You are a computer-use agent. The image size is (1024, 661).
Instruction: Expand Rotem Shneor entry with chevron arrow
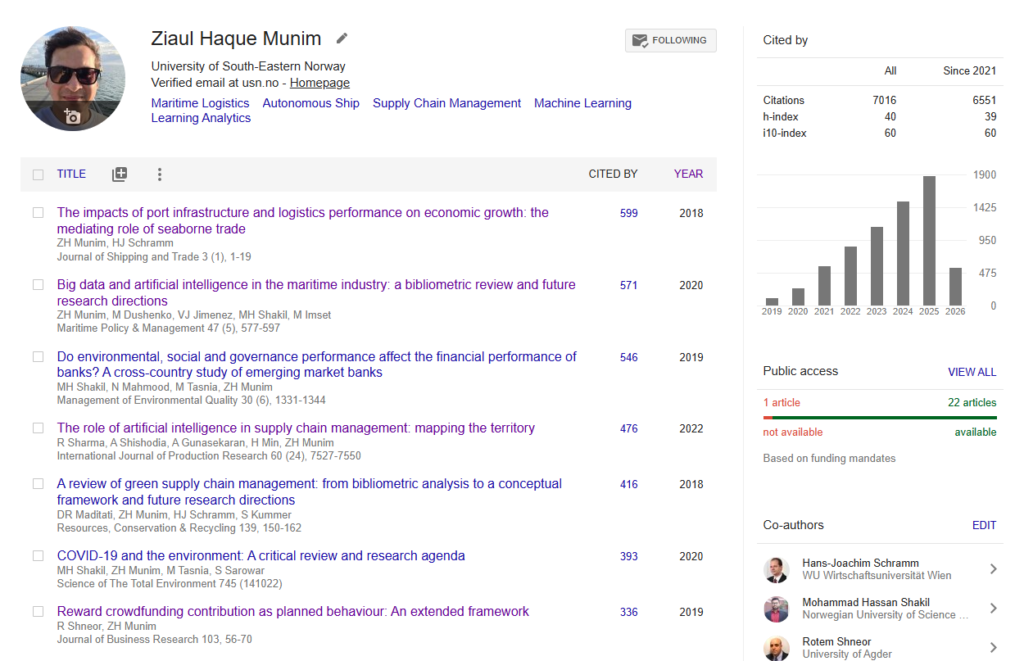pos(992,648)
